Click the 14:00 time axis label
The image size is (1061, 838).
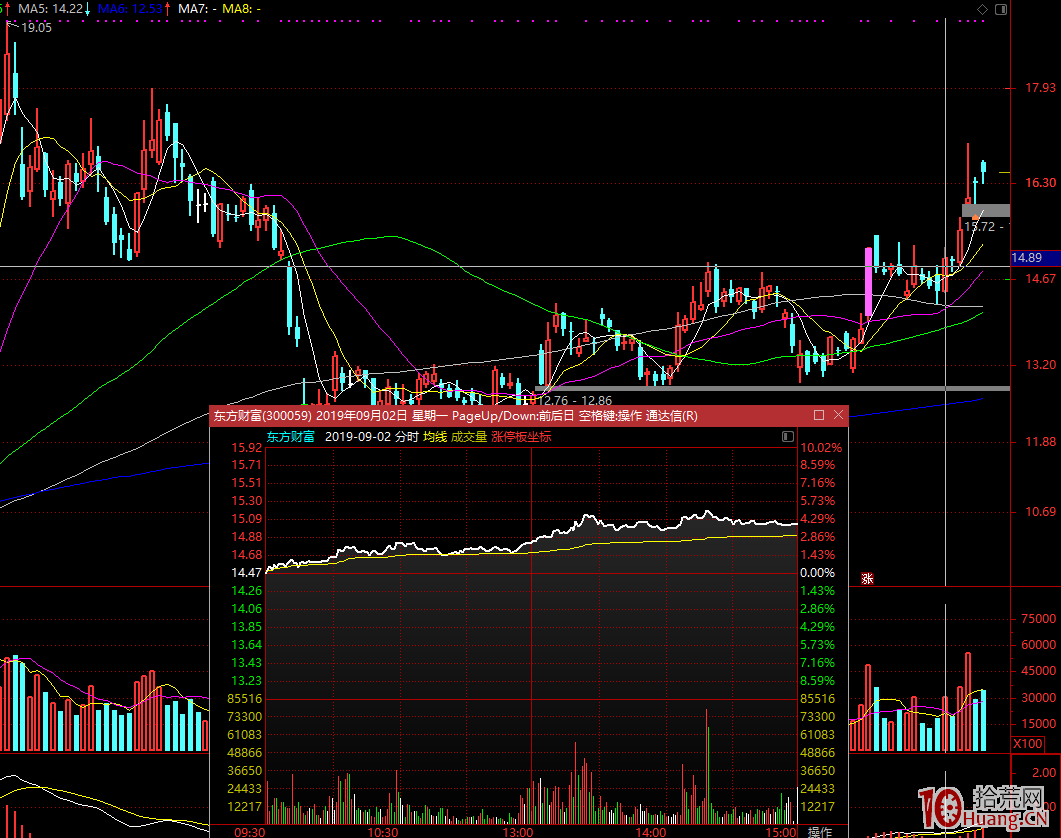(x=651, y=832)
